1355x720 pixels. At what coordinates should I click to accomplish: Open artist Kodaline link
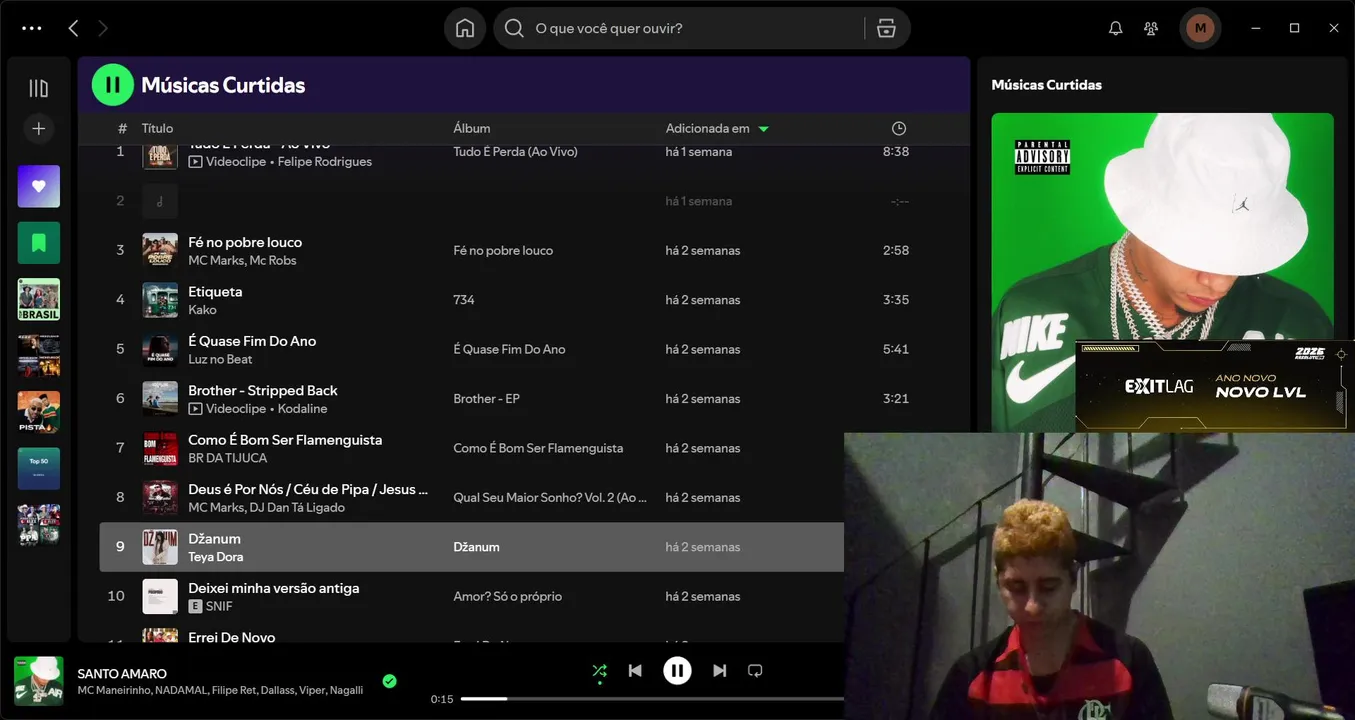pyautogui.click(x=303, y=408)
